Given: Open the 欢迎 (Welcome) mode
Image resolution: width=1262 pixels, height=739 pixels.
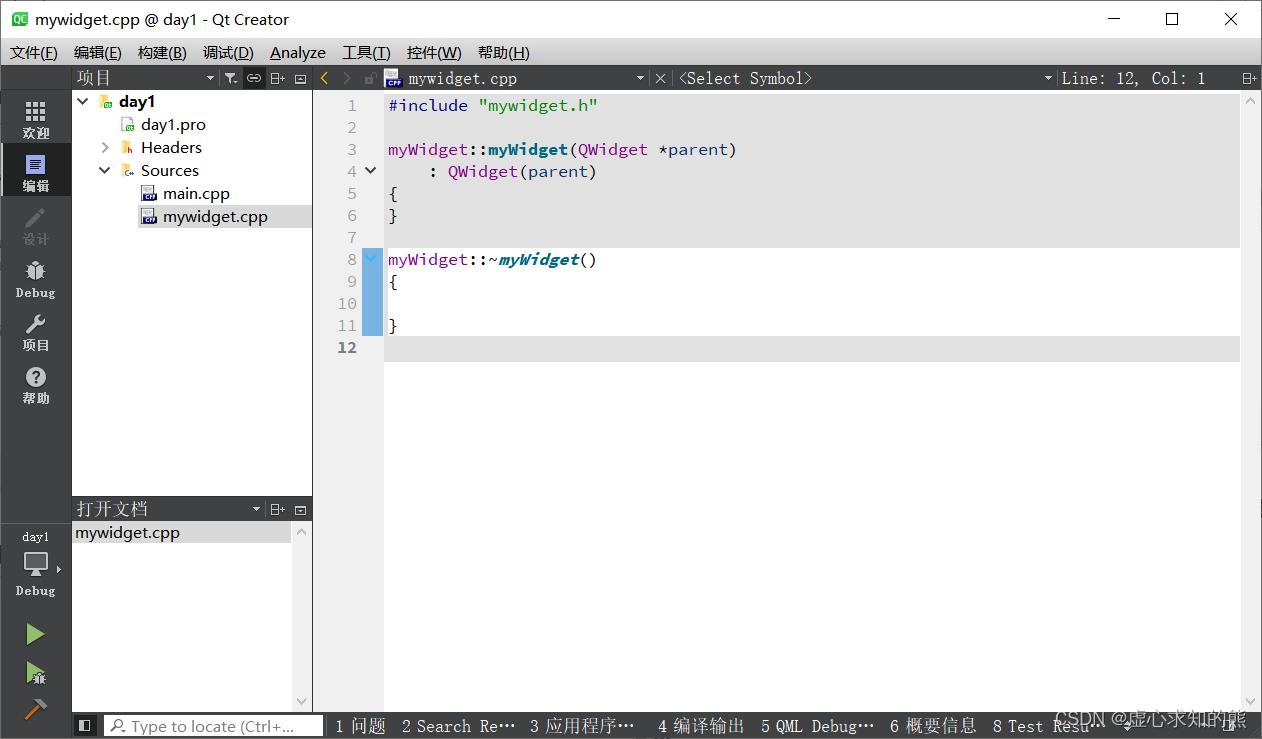Looking at the screenshot, I should [35, 120].
